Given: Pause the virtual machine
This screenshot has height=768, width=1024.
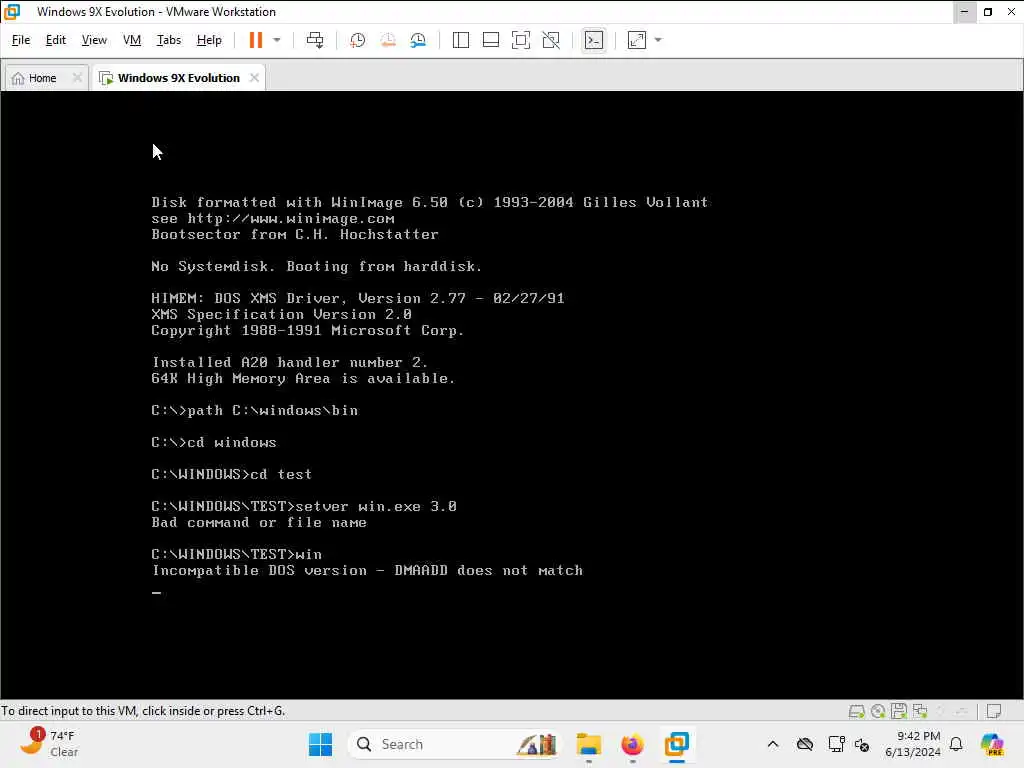Looking at the screenshot, I should click(255, 40).
